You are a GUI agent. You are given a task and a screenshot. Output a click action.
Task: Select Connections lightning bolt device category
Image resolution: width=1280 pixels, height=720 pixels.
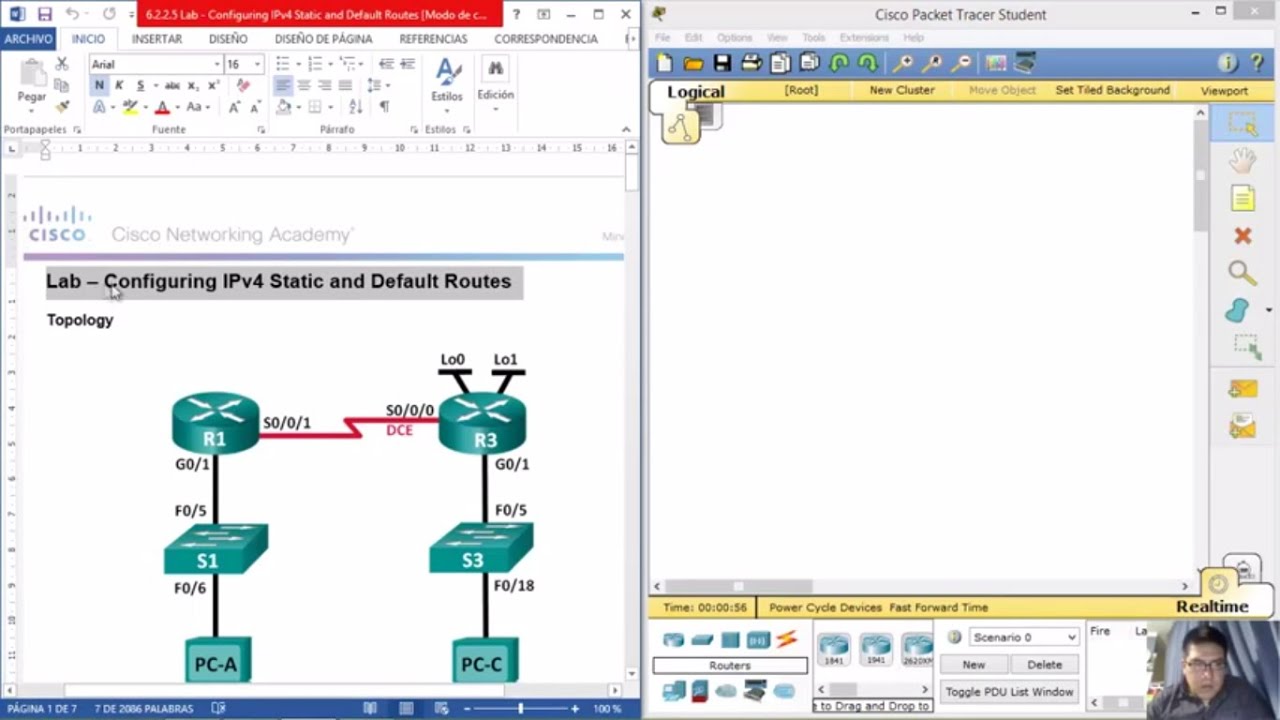tap(787, 639)
